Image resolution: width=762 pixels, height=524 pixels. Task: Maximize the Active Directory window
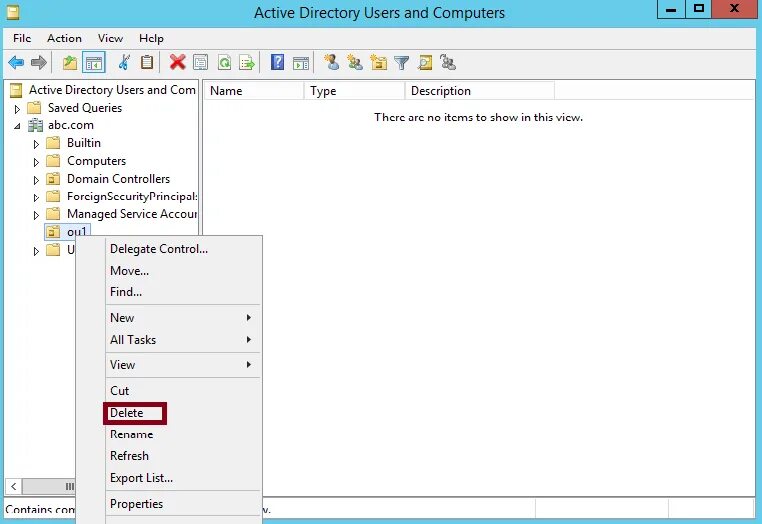point(698,9)
